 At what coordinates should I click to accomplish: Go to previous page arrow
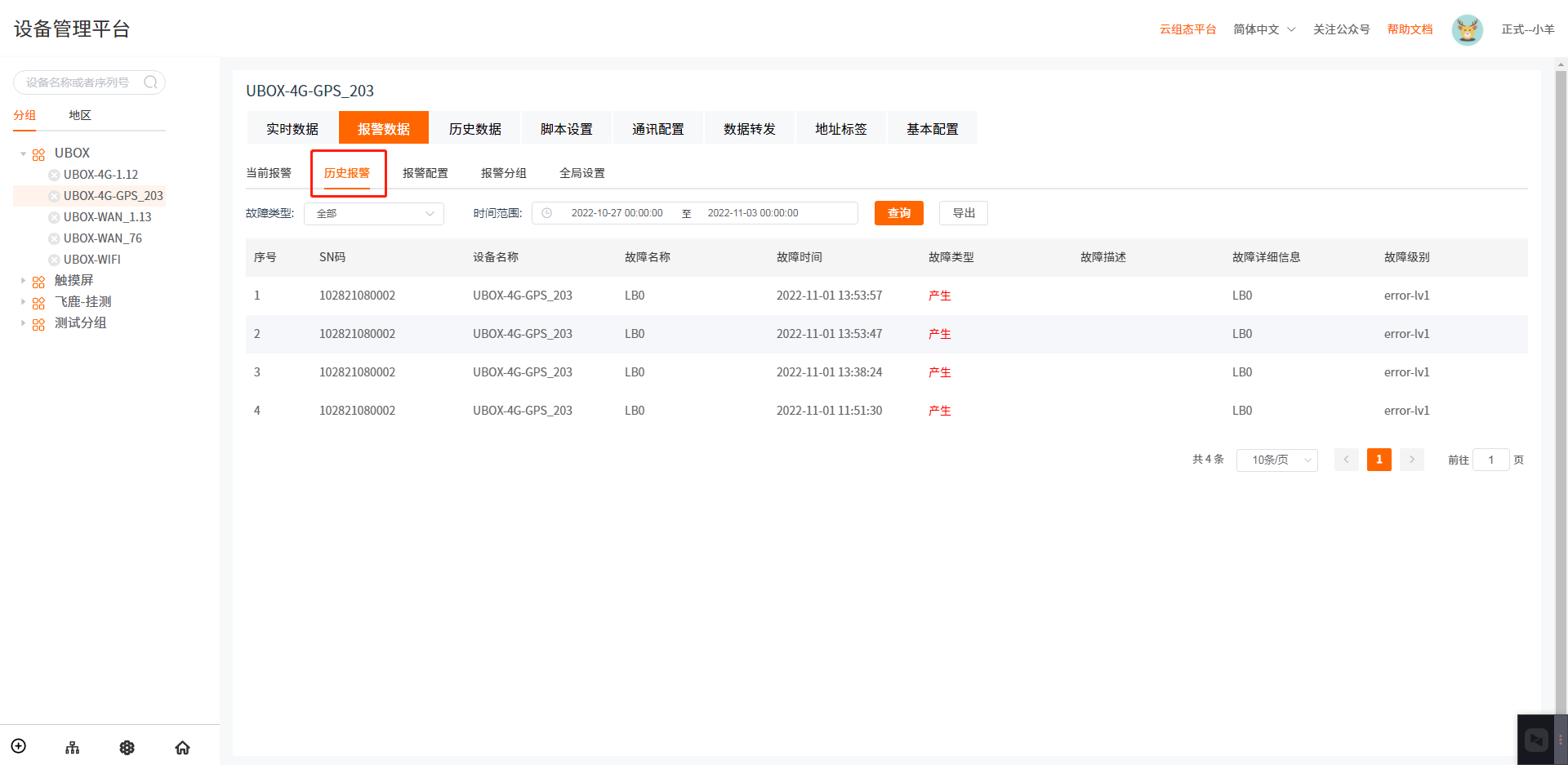tap(1347, 460)
